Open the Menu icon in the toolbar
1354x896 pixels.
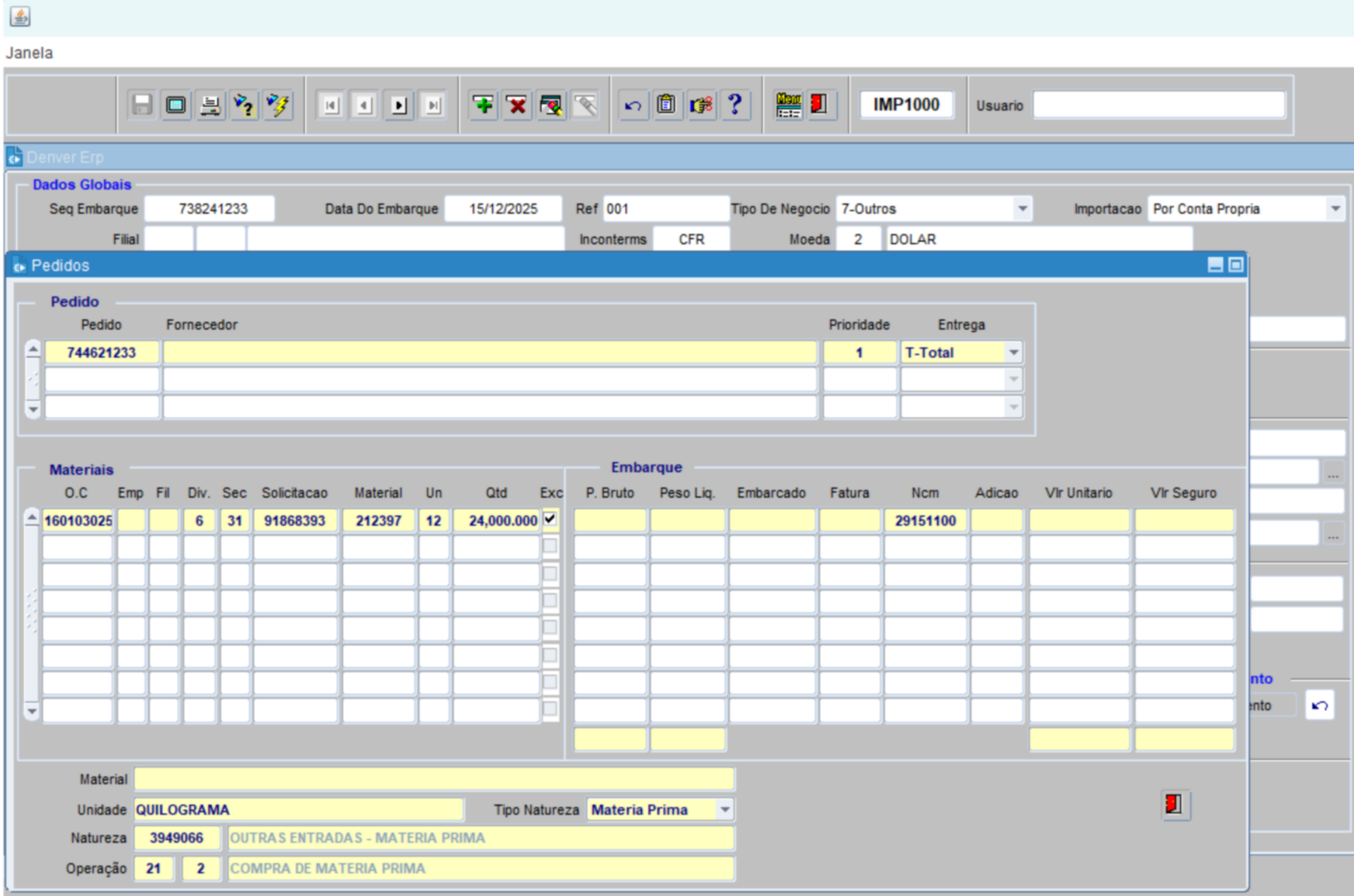click(788, 105)
